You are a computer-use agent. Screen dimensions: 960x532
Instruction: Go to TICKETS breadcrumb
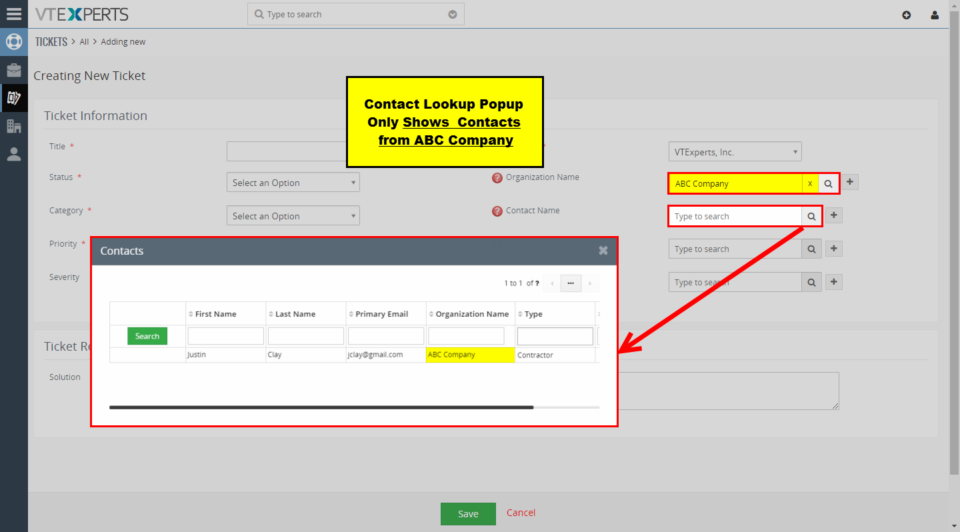51,42
